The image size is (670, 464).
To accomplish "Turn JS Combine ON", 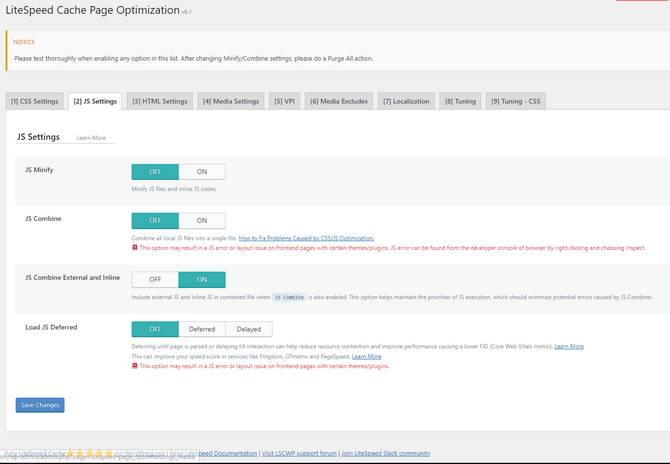I will point(202,220).
